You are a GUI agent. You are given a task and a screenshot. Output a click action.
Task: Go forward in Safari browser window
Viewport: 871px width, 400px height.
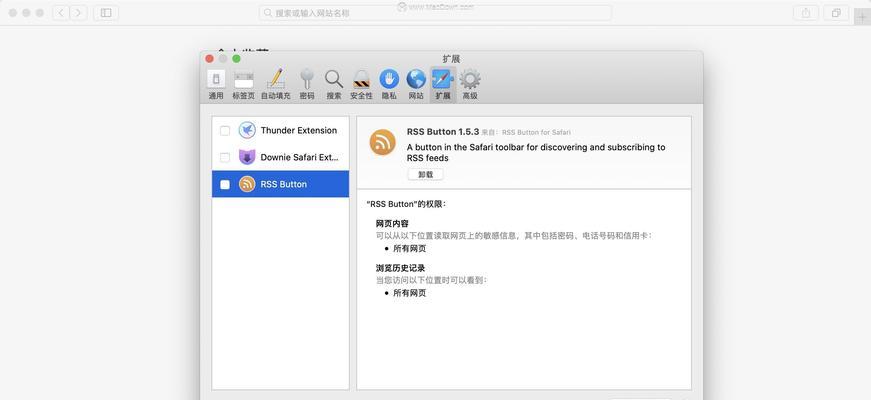(x=78, y=12)
